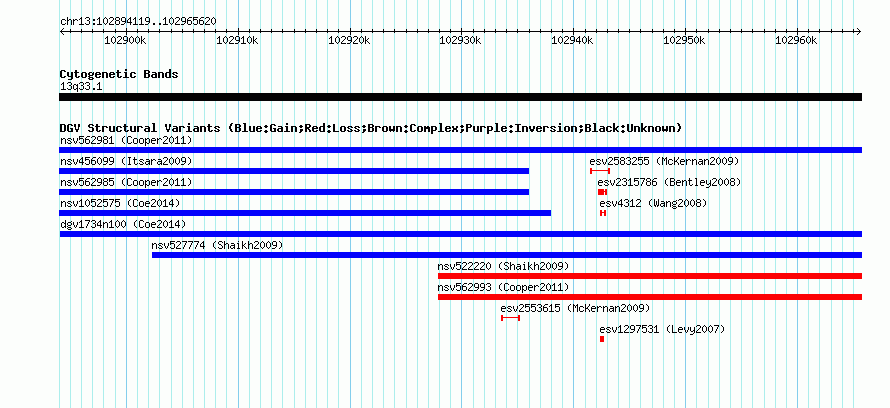Viewport: 890px width, 408px height.
Task: Click the 102920k ruler label
Action: click(350, 40)
